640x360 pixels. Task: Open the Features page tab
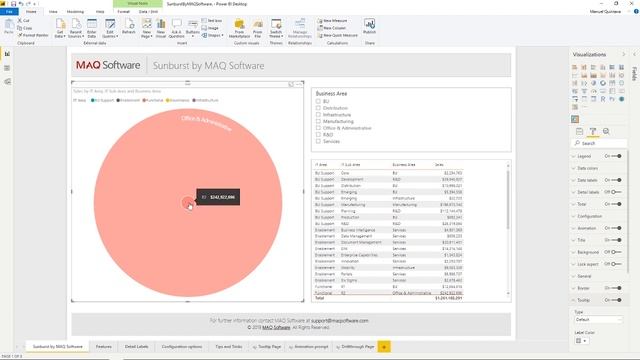tap(104, 347)
